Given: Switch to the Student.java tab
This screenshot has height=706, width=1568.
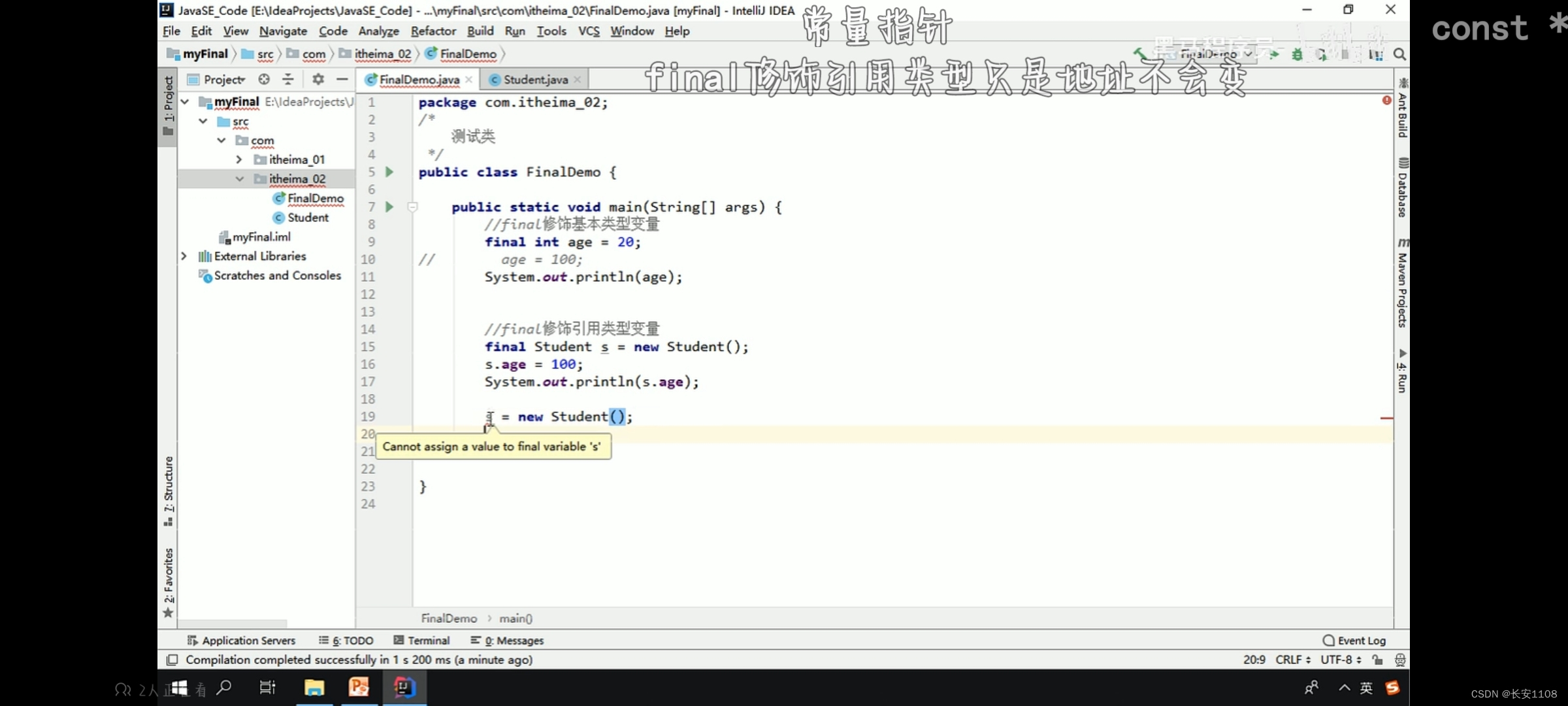Looking at the screenshot, I should click(x=535, y=79).
